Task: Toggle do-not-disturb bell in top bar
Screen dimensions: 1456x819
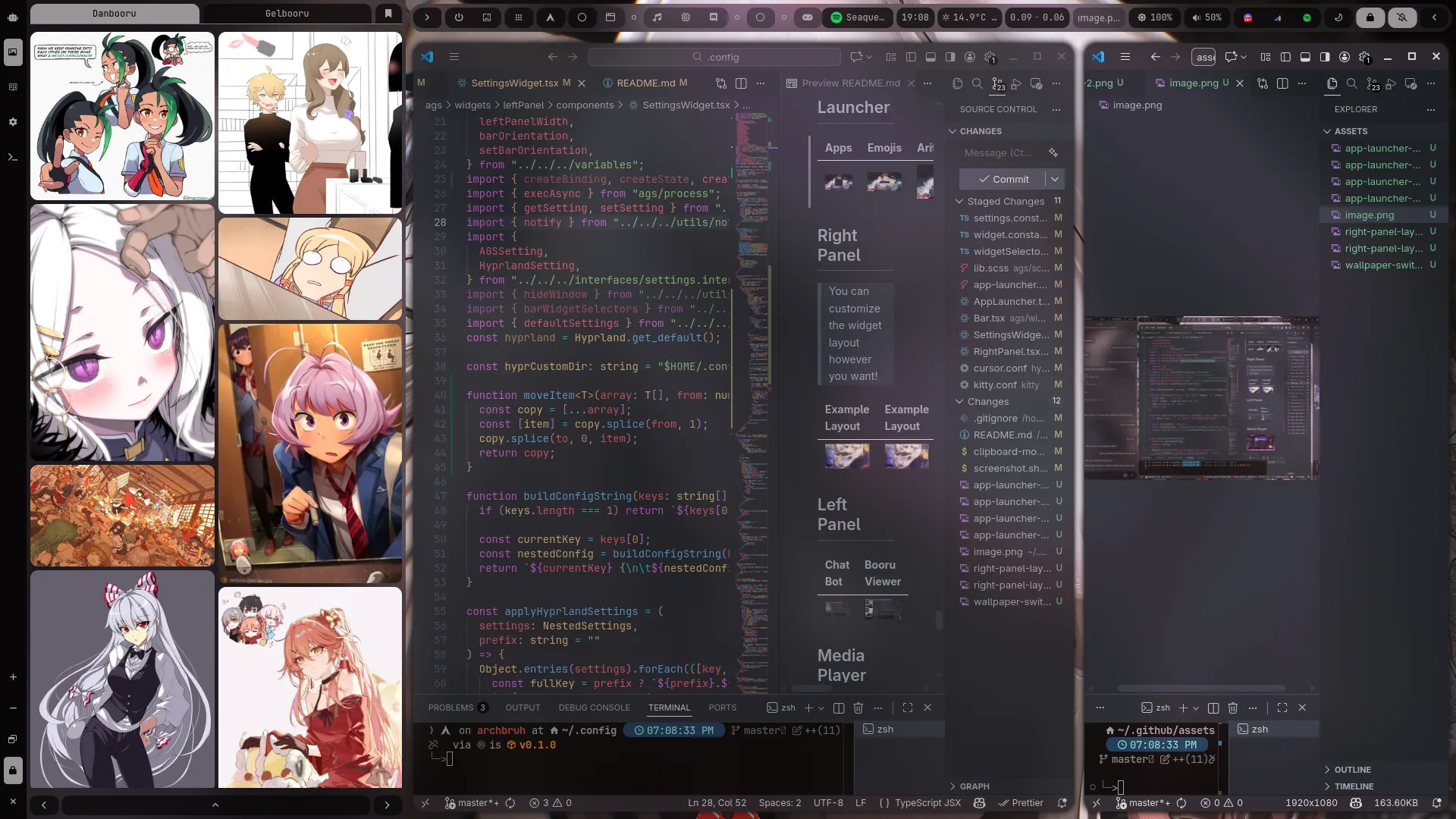Action: click(1402, 17)
